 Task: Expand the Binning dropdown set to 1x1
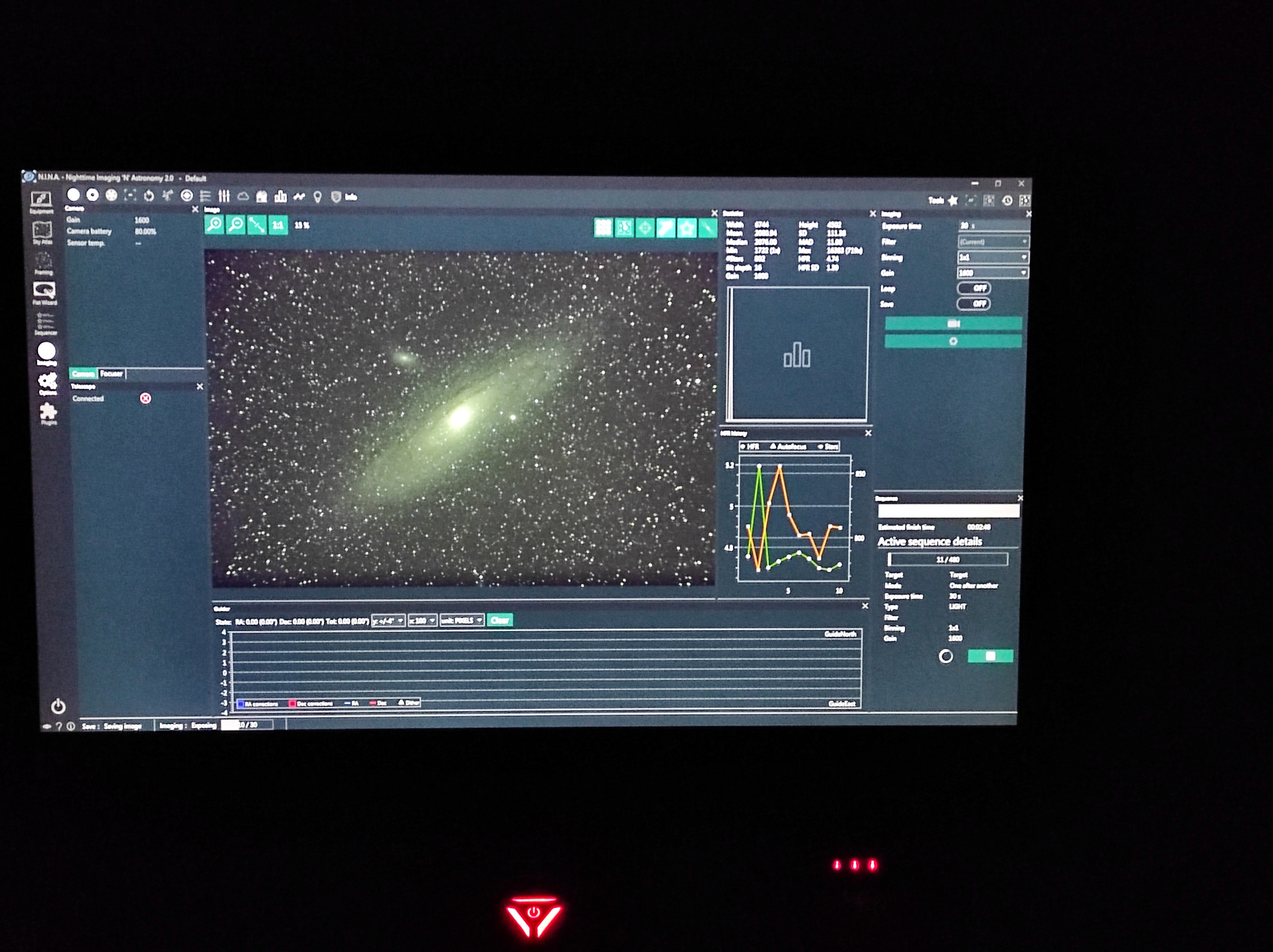point(993,258)
